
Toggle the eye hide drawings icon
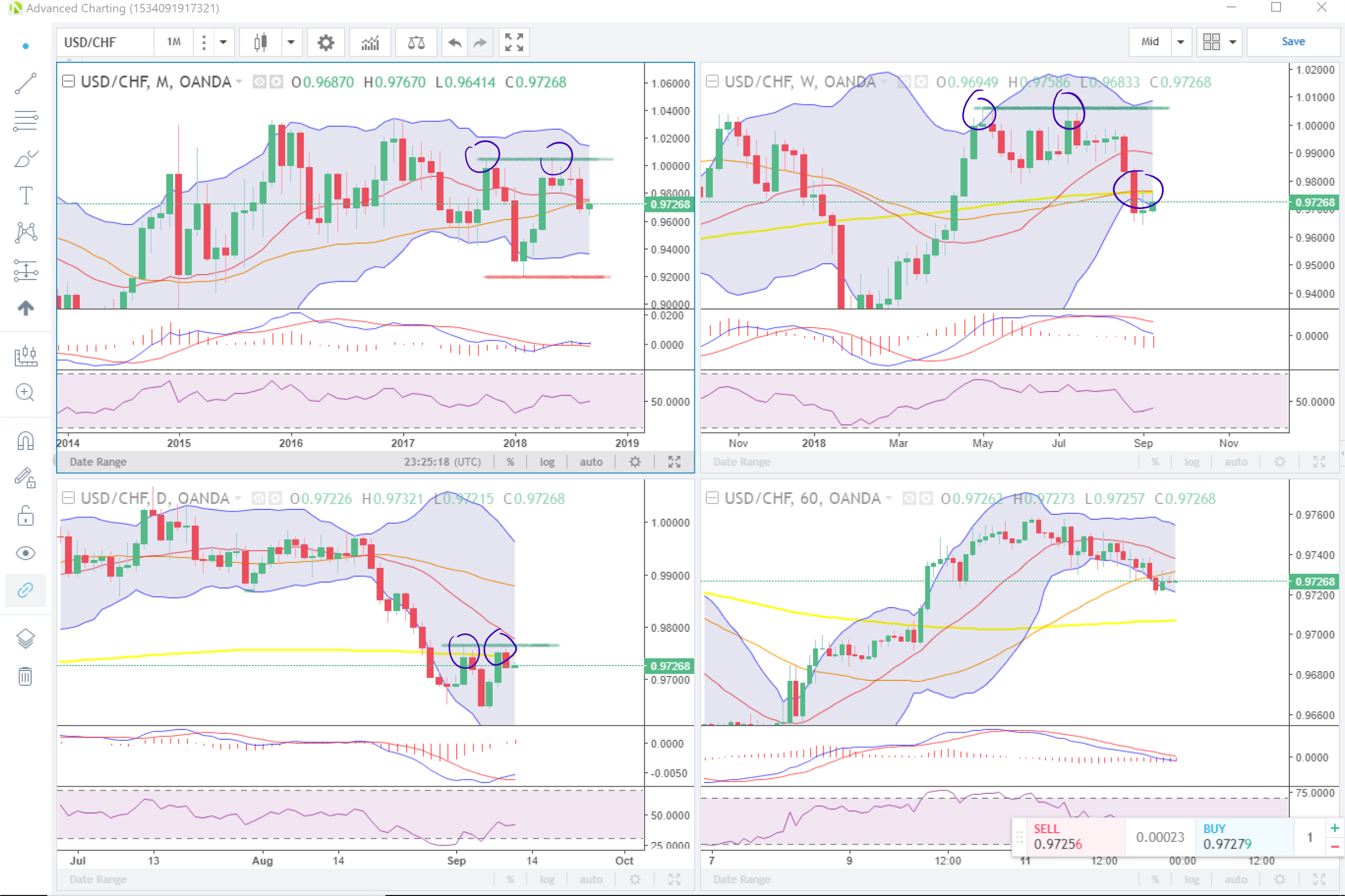point(26,553)
